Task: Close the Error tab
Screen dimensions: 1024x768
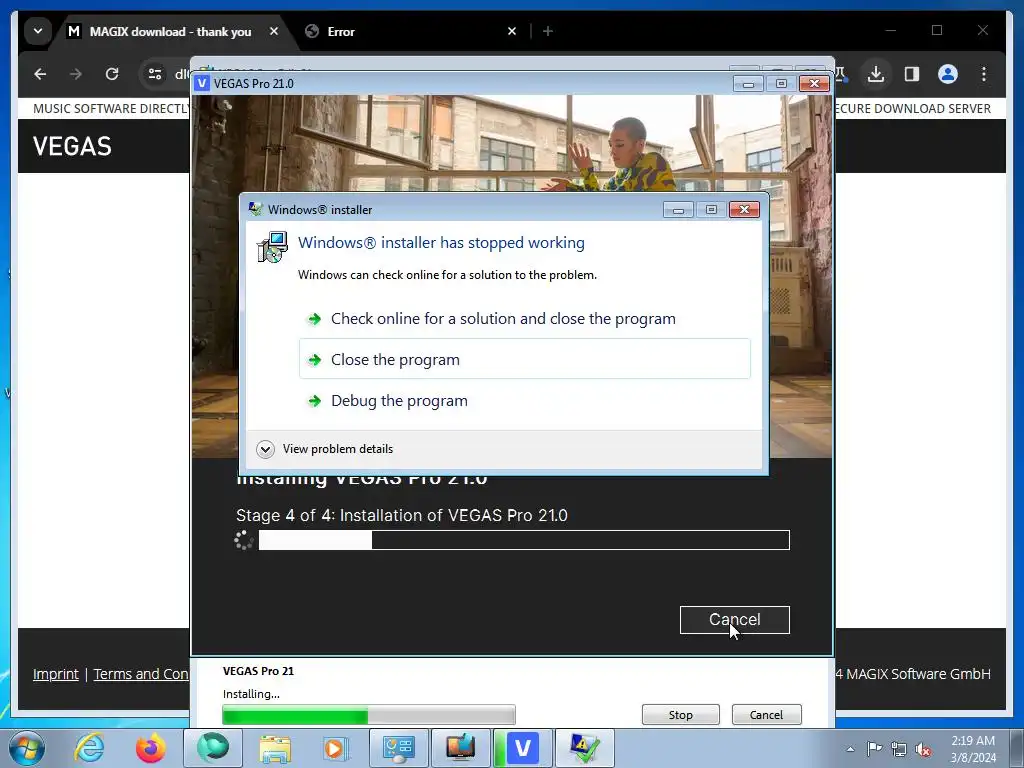Action: coord(512,31)
